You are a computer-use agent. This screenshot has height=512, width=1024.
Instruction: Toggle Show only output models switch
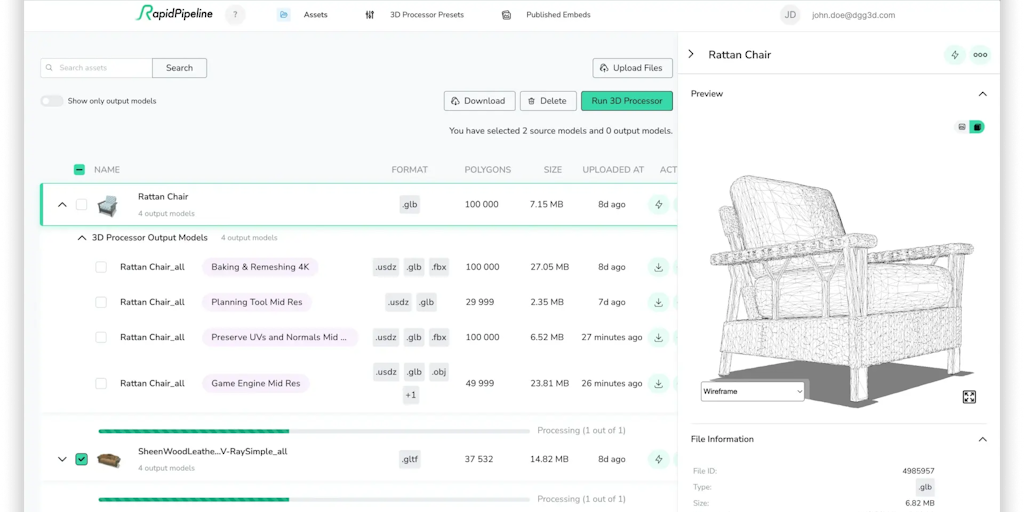tap(51, 101)
